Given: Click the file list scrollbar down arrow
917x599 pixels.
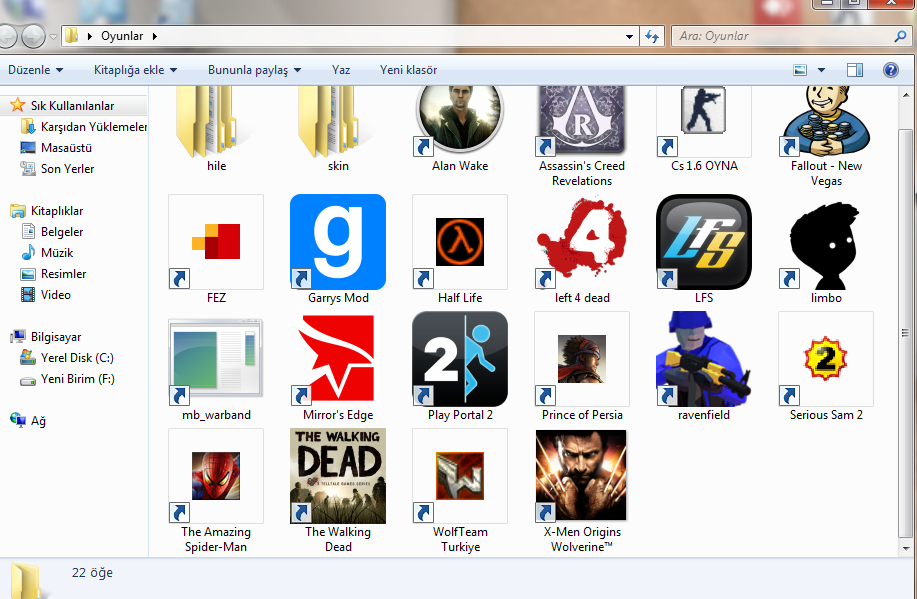Looking at the screenshot, I should point(906,549).
